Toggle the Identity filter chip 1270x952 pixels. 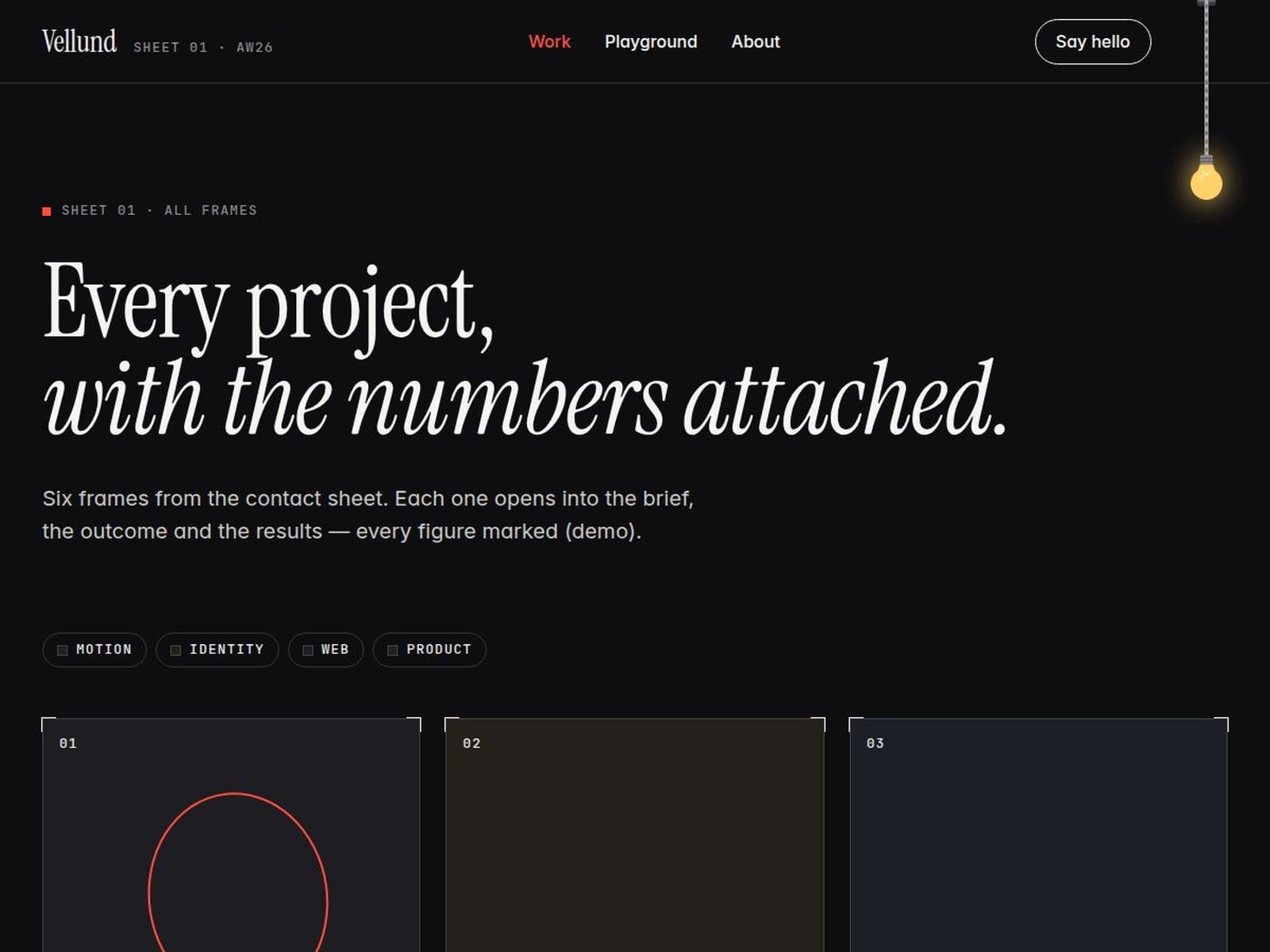217,650
